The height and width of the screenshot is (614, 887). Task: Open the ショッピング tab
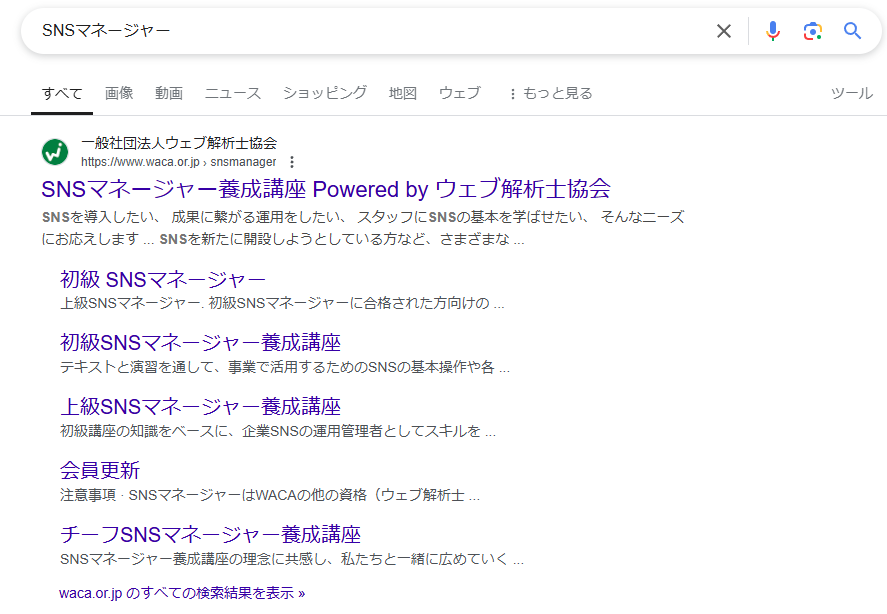[325, 93]
